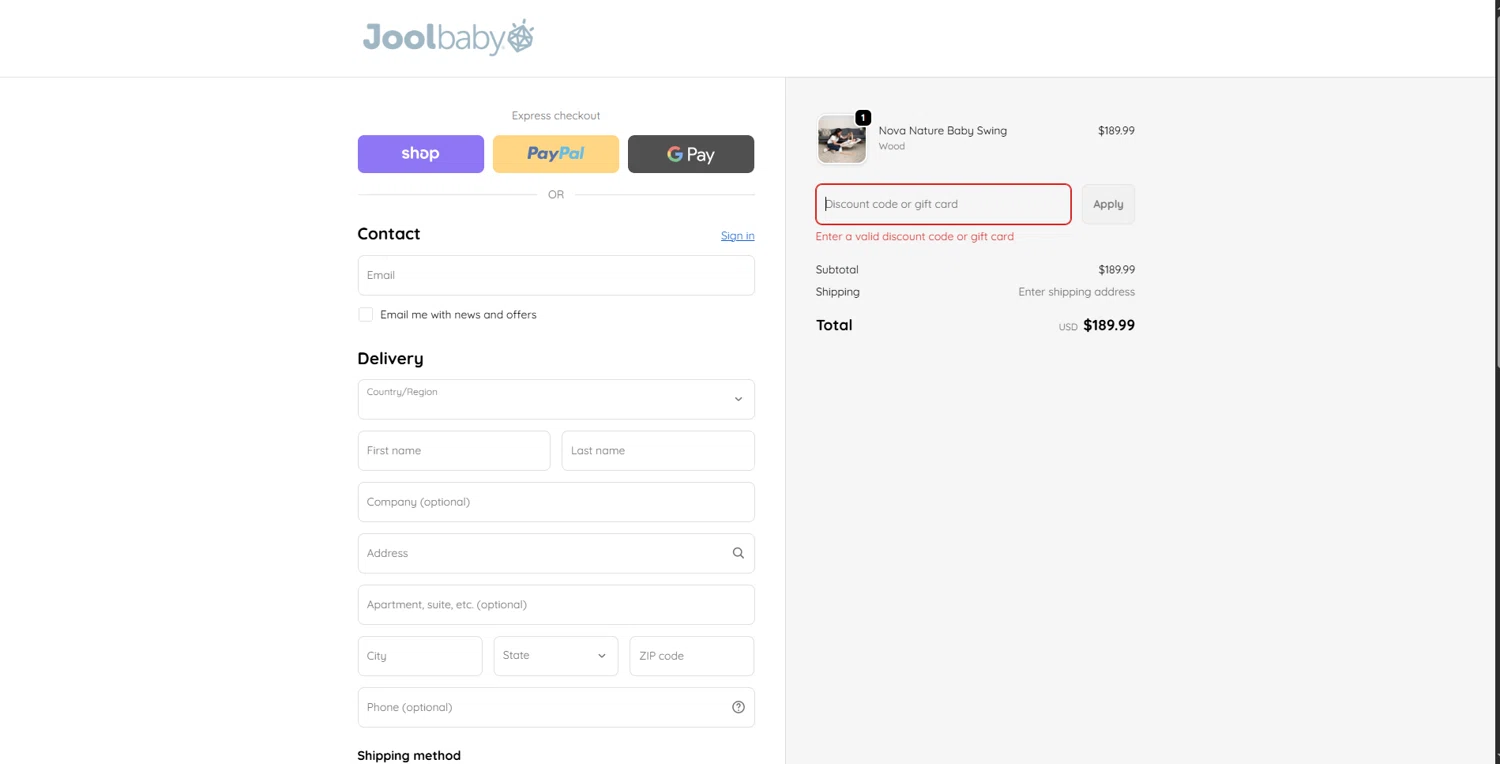Screen dimensions: 1500x764
Task: Focus the Email input field
Action: click(x=556, y=275)
